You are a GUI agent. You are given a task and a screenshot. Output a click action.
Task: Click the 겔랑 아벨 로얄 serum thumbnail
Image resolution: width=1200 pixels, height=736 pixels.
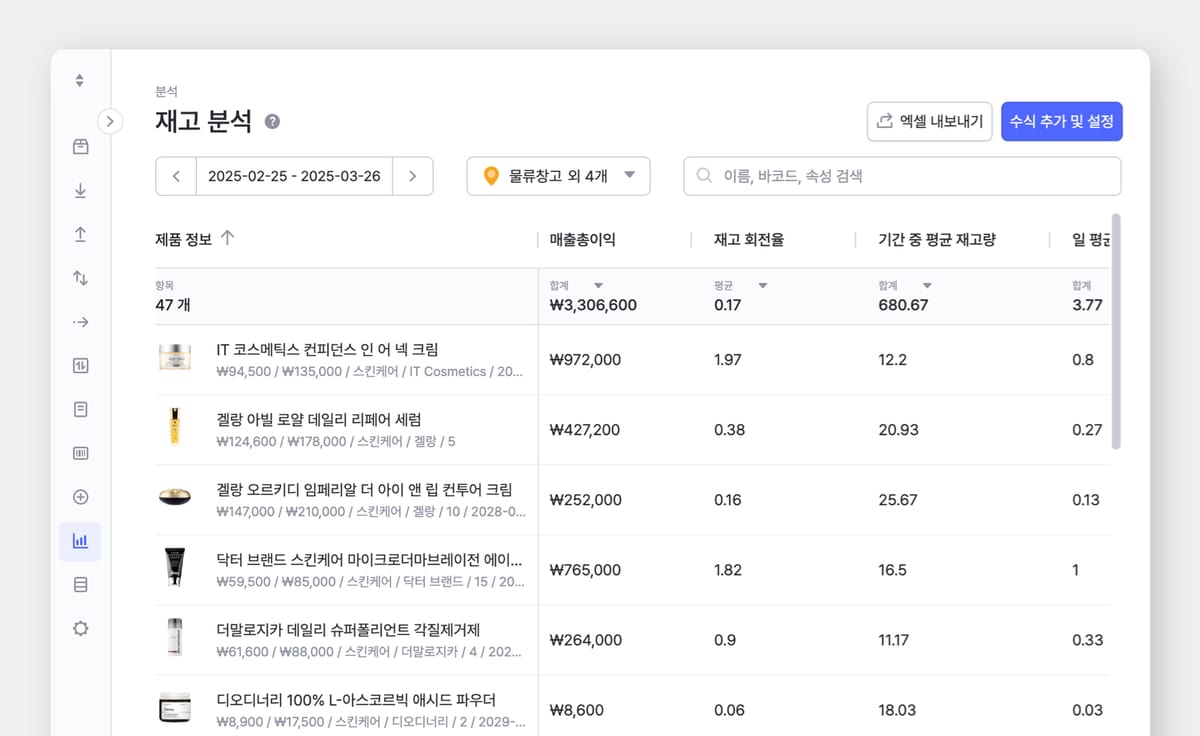[175, 428]
